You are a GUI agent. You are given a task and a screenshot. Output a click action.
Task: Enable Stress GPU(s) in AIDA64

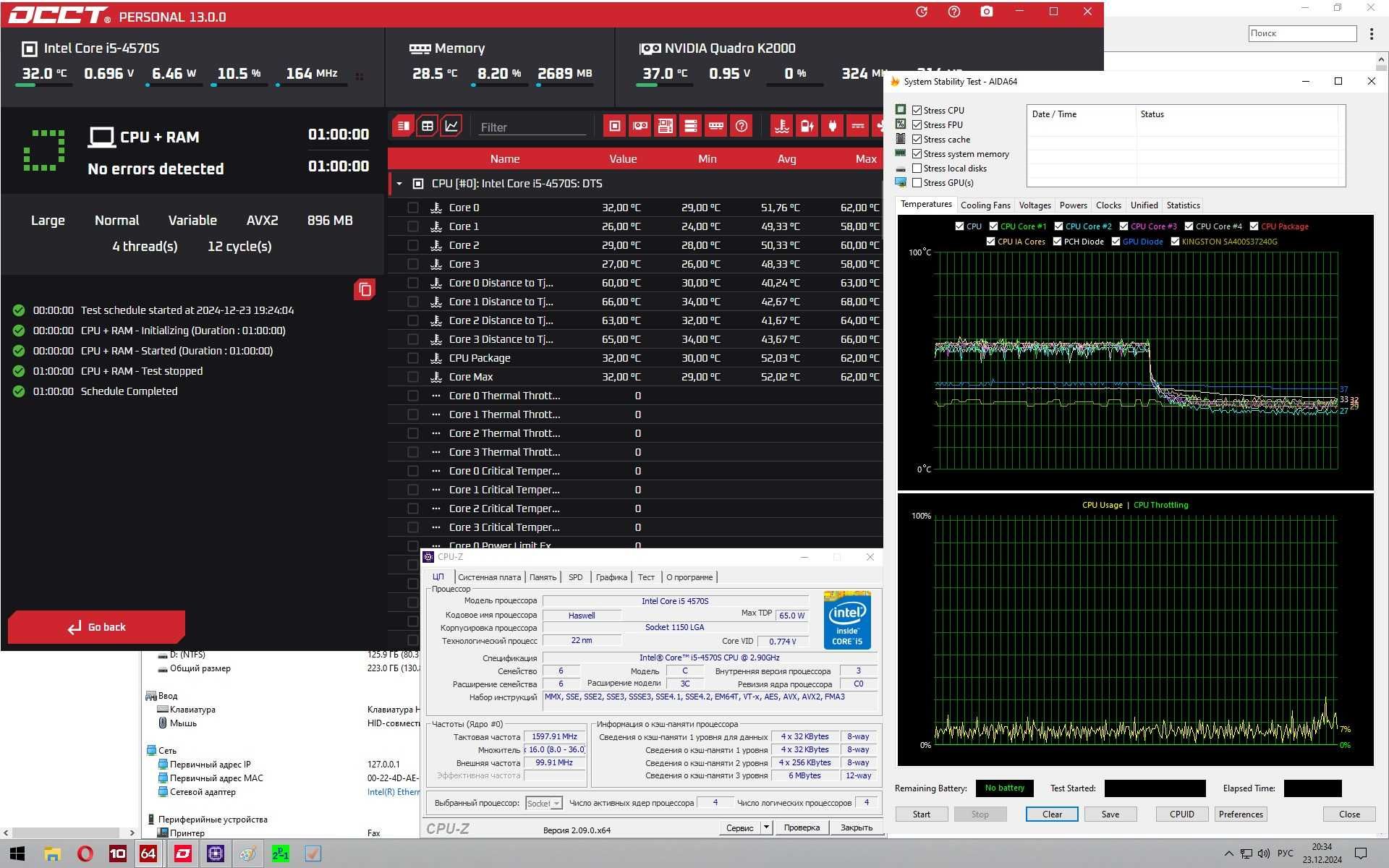(x=917, y=182)
